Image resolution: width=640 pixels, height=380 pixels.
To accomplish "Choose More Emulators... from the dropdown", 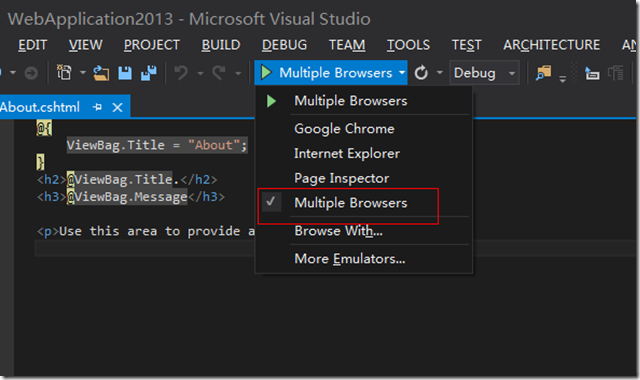I will (364, 259).
